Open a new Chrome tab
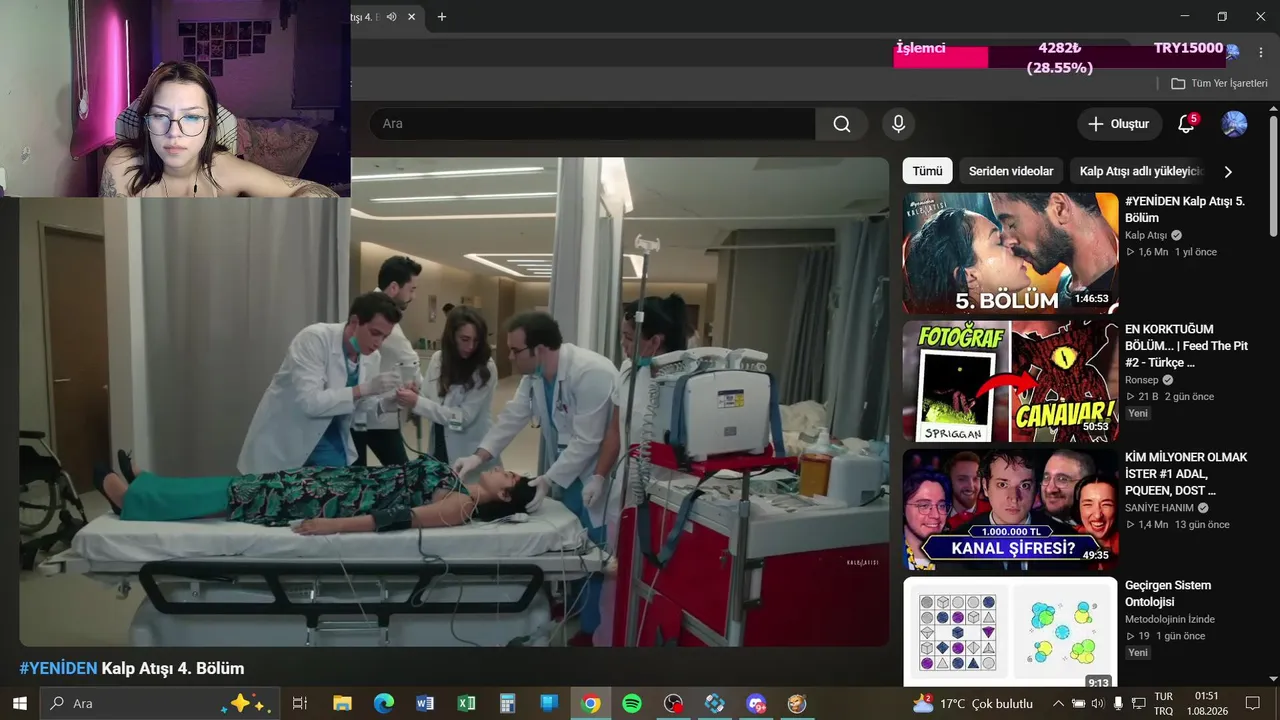 pos(442,17)
